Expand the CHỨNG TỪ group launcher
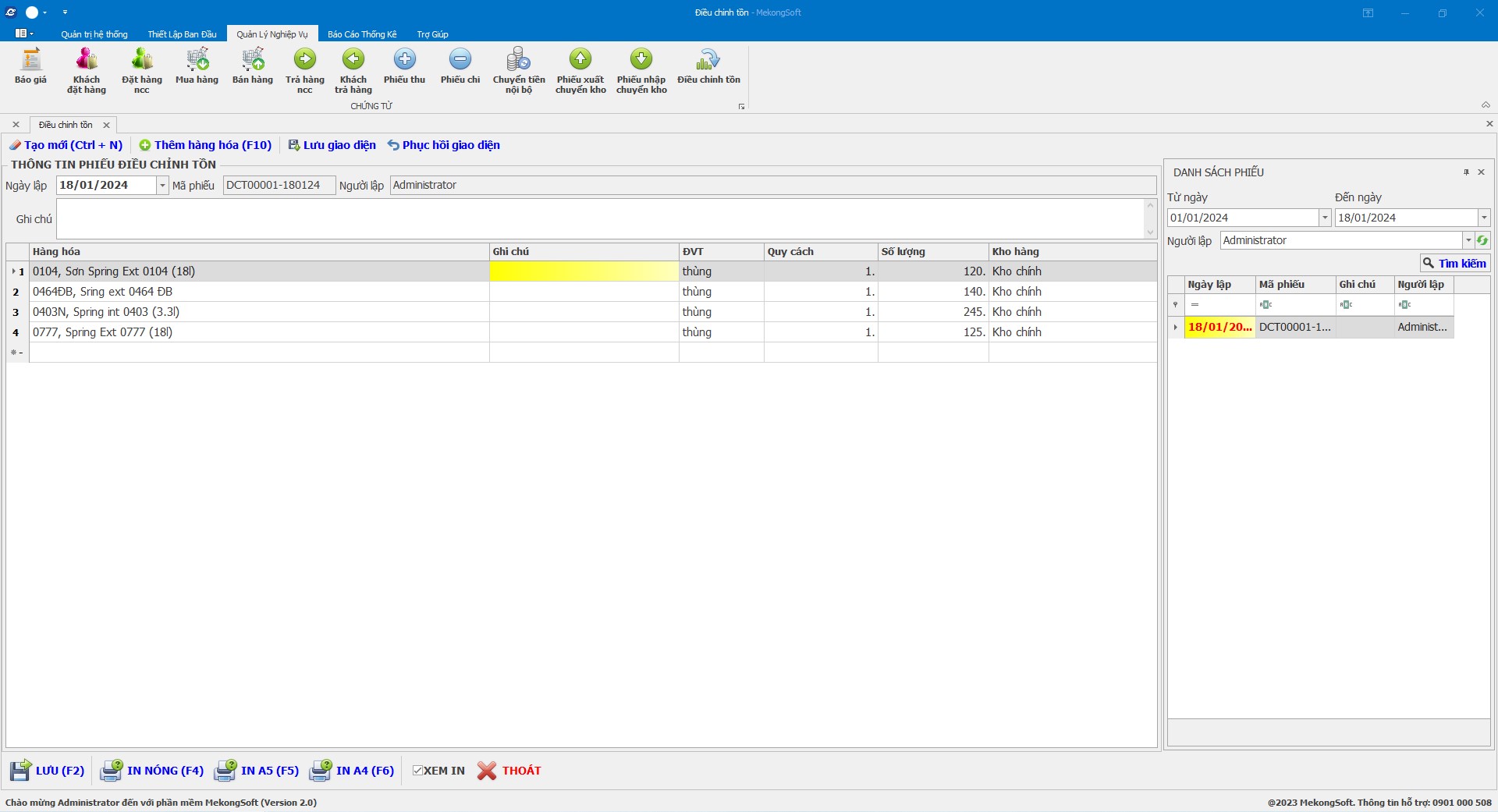The width and height of the screenshot is (1498, 812). [x=741, y=107]
